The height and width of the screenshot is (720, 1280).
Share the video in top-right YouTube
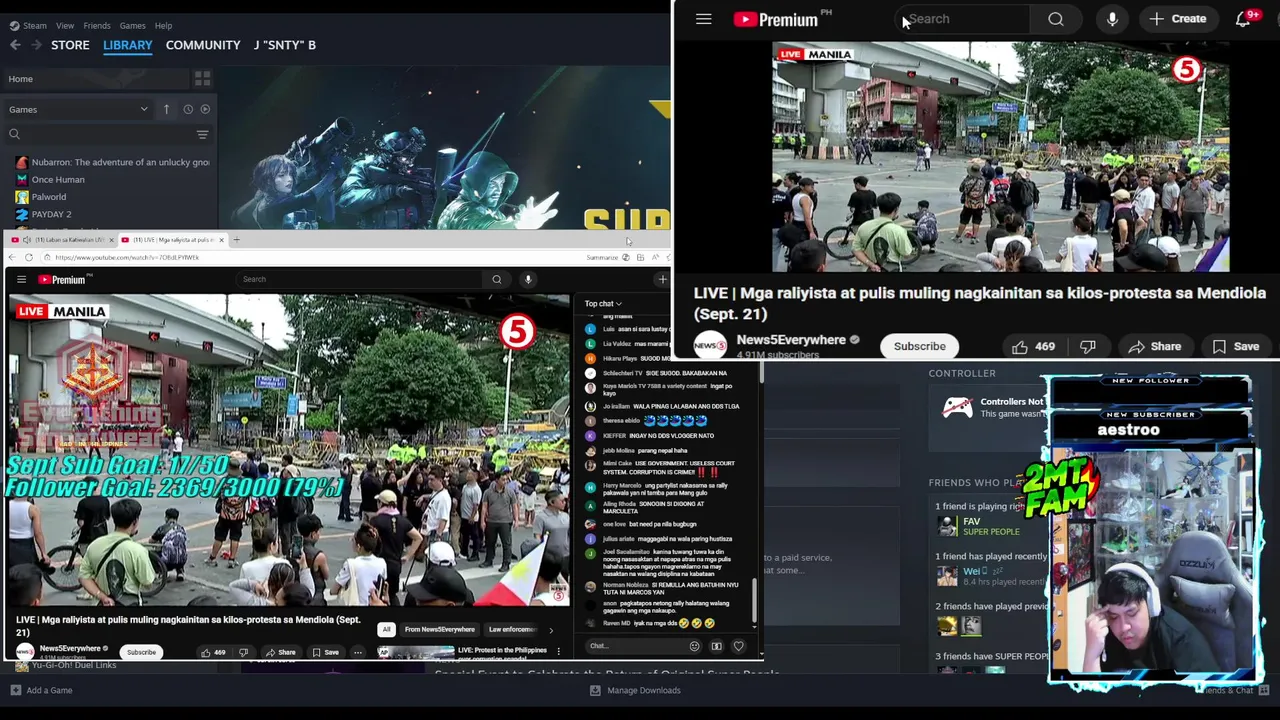1154,346
